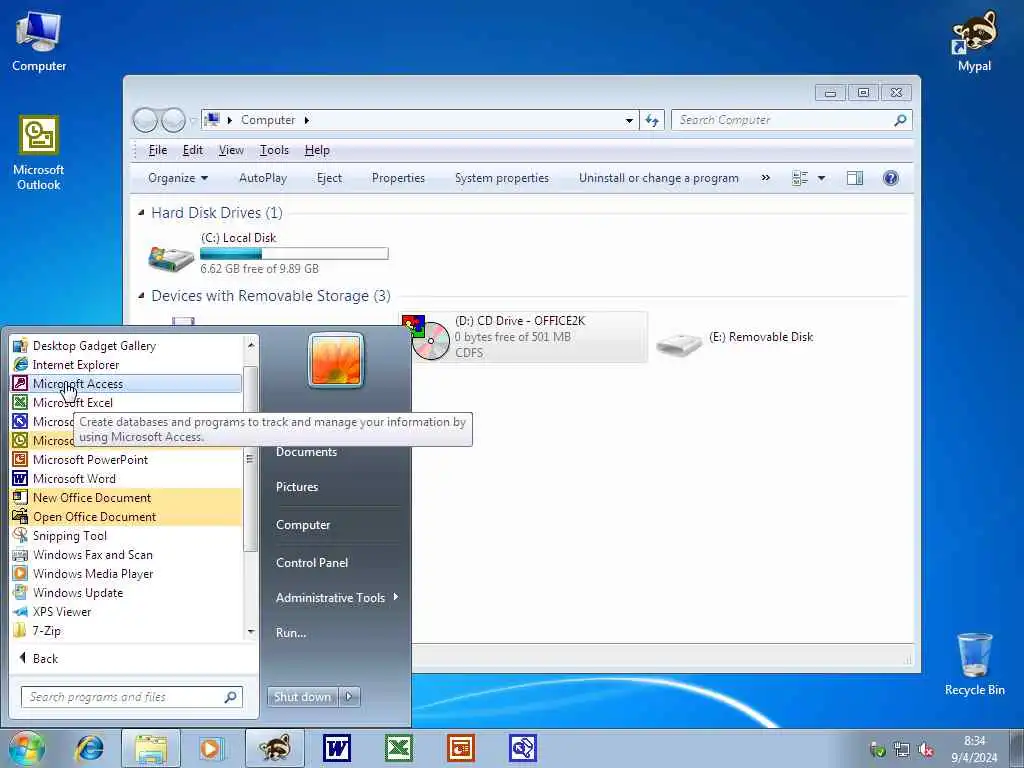Select the Microsoft Outlook desktop shortcut

pyautogui.click(x=39, y=153)
